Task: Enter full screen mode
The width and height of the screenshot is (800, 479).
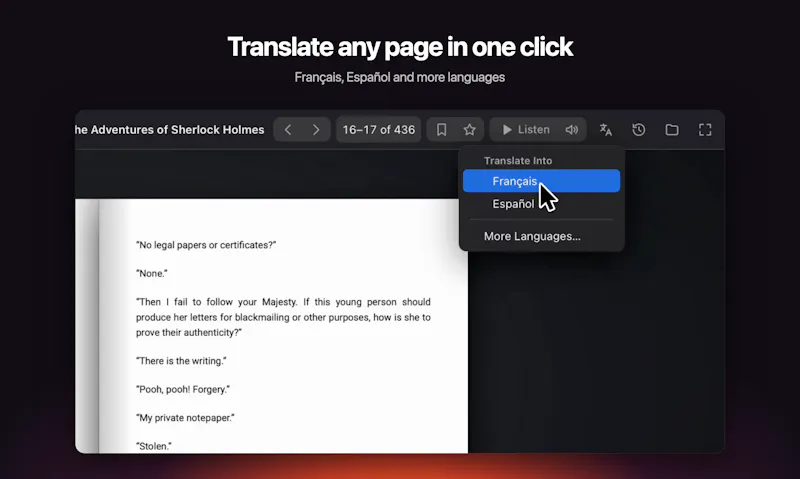Action: 705,130
